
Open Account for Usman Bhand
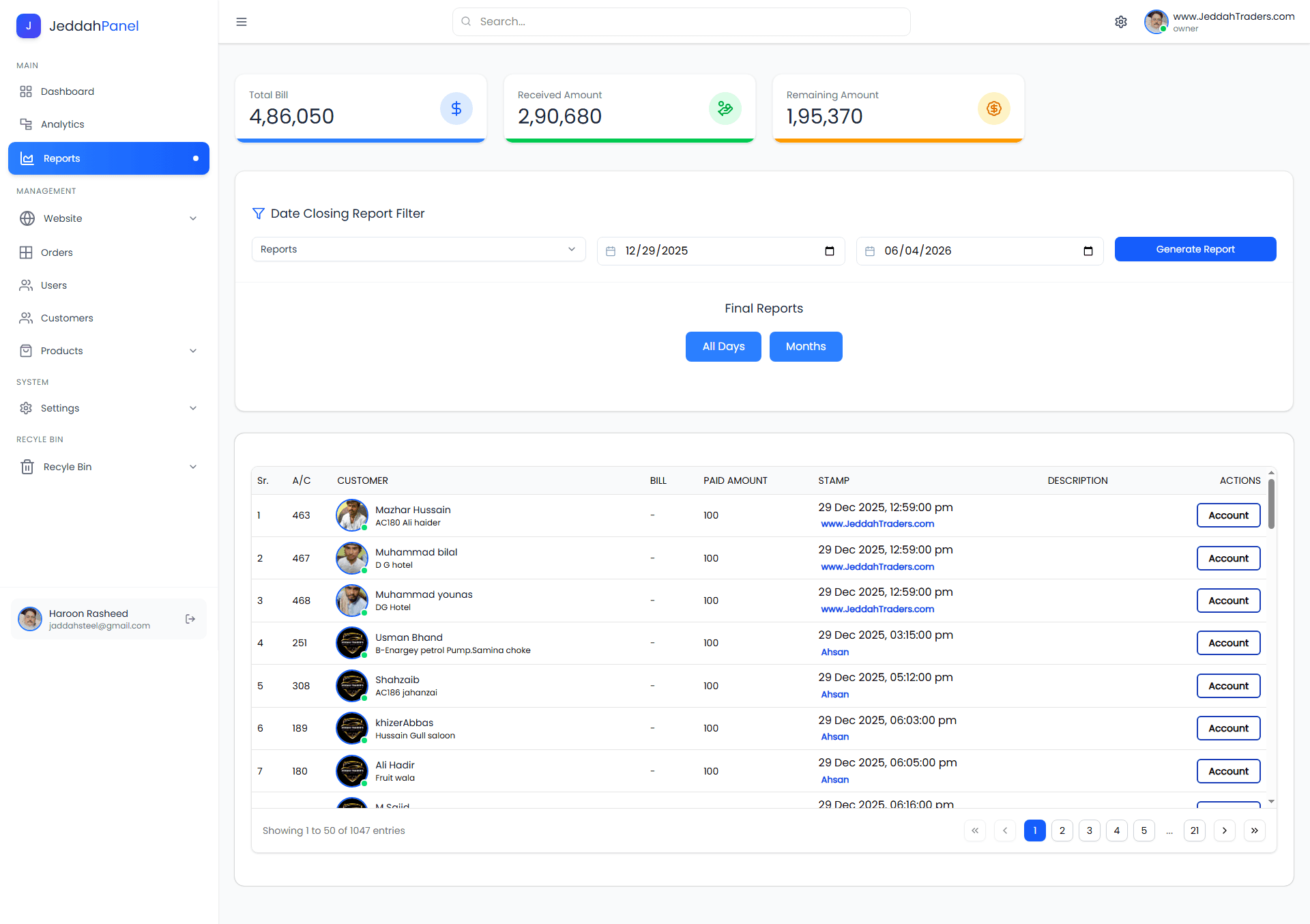[x=1228, y=643]
